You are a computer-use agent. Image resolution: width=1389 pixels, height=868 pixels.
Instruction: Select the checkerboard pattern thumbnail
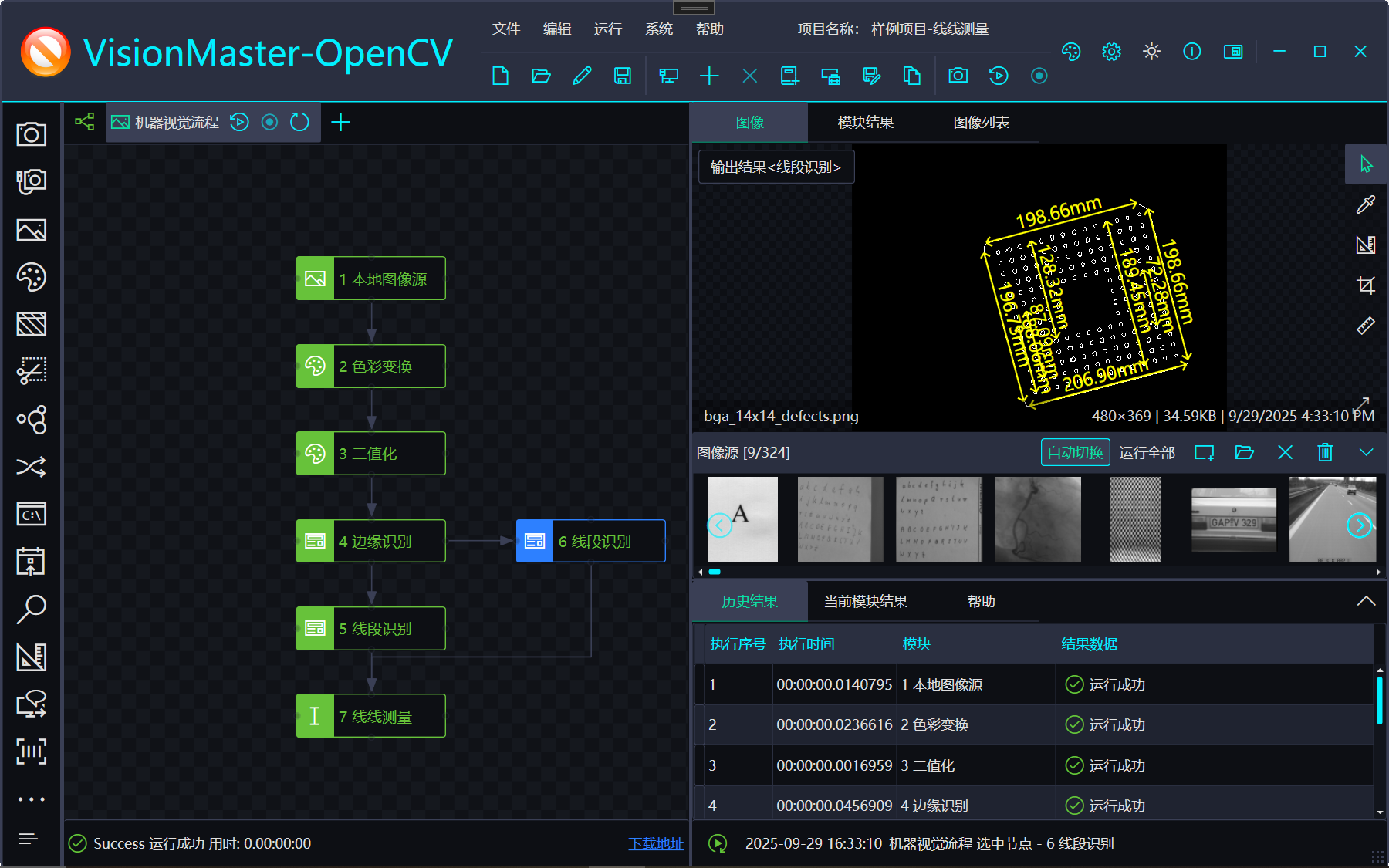click(x=1135, y=519)
